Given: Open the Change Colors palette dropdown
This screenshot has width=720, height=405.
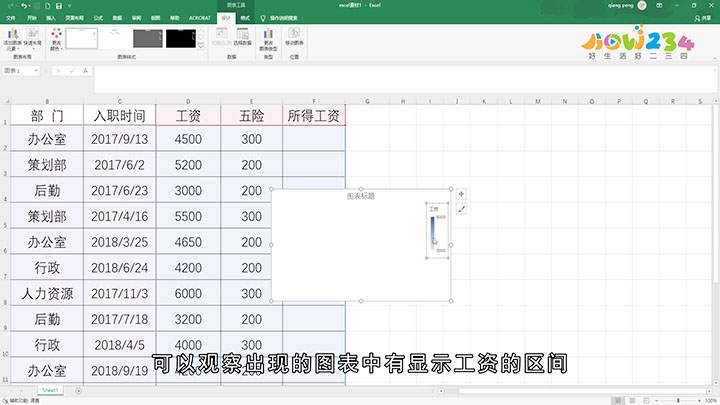Looking at the screenshot, I should coord(56,39).
